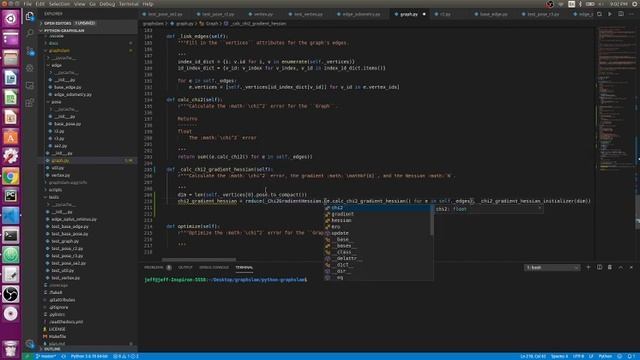Screen dimensions: 640x360
Task: Open the Debug view in activity bar
Action: [x=30, y=68]
